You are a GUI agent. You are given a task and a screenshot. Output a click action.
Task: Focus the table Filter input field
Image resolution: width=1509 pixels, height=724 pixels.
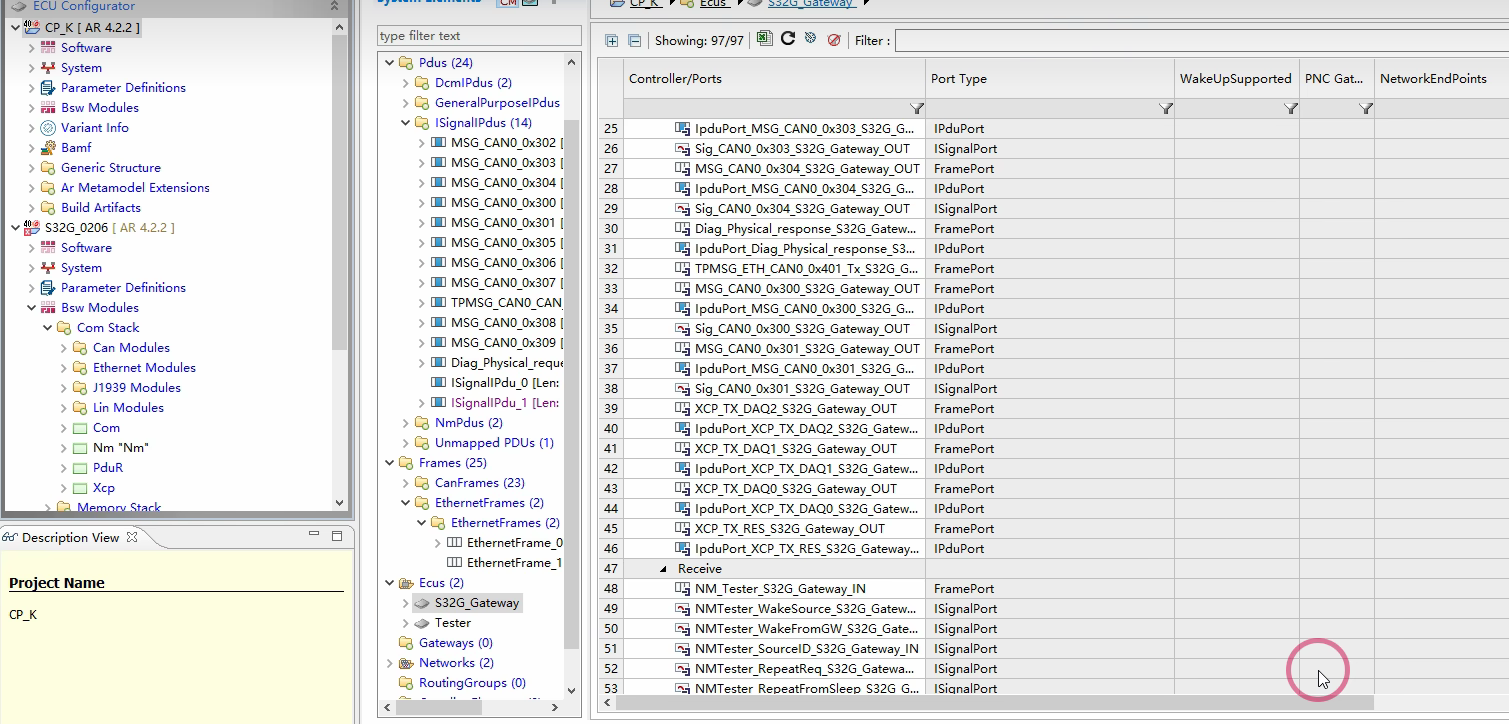pos(1201,41)
